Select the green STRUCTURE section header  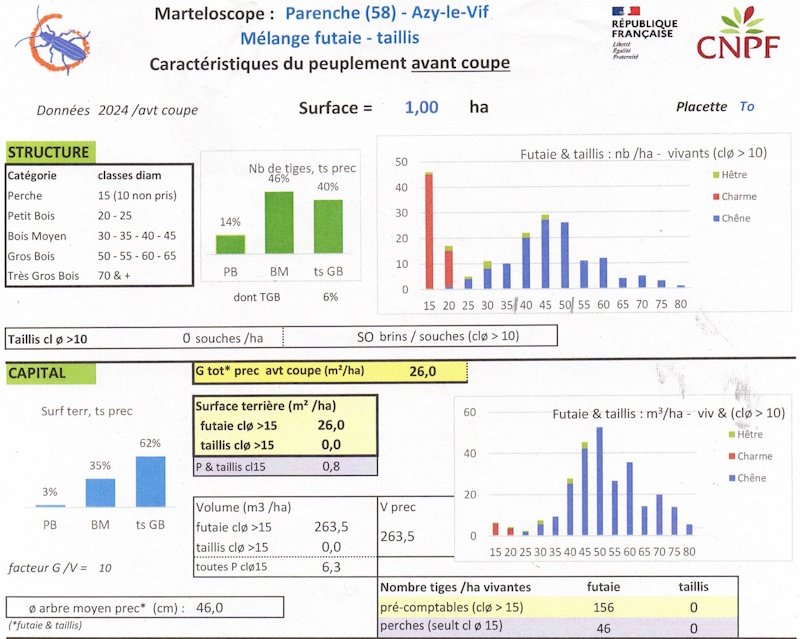click(x=48, y=152)
